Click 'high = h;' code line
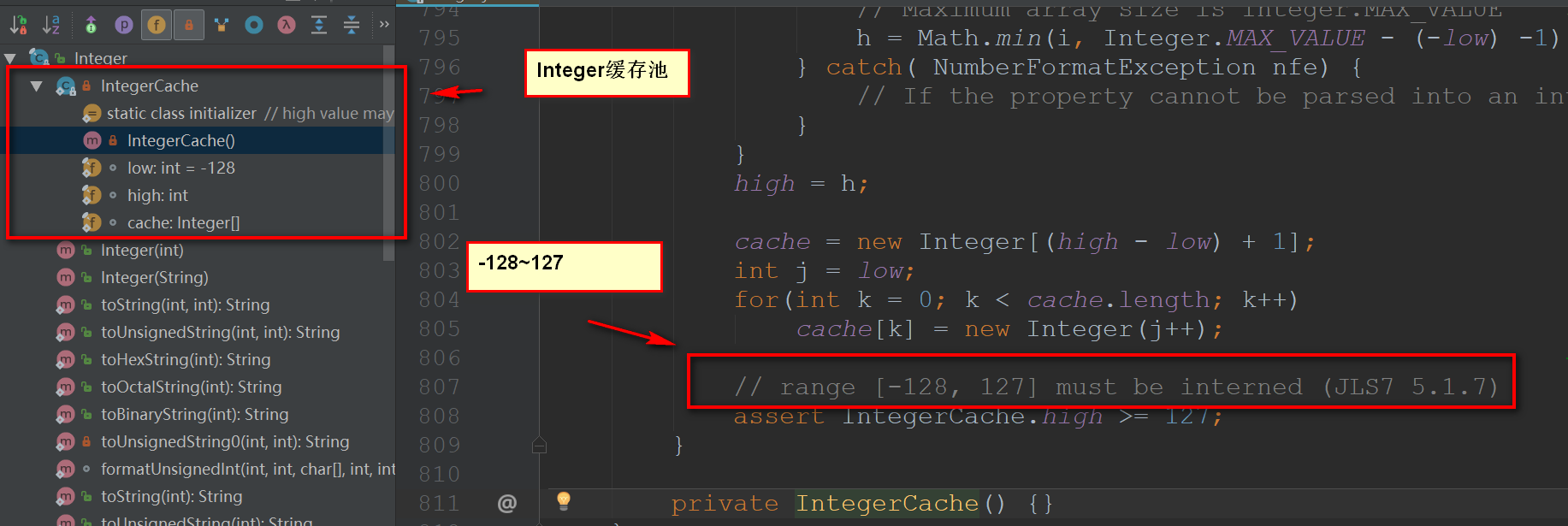Screen dimensions: 1568x526 pos(801,184)
